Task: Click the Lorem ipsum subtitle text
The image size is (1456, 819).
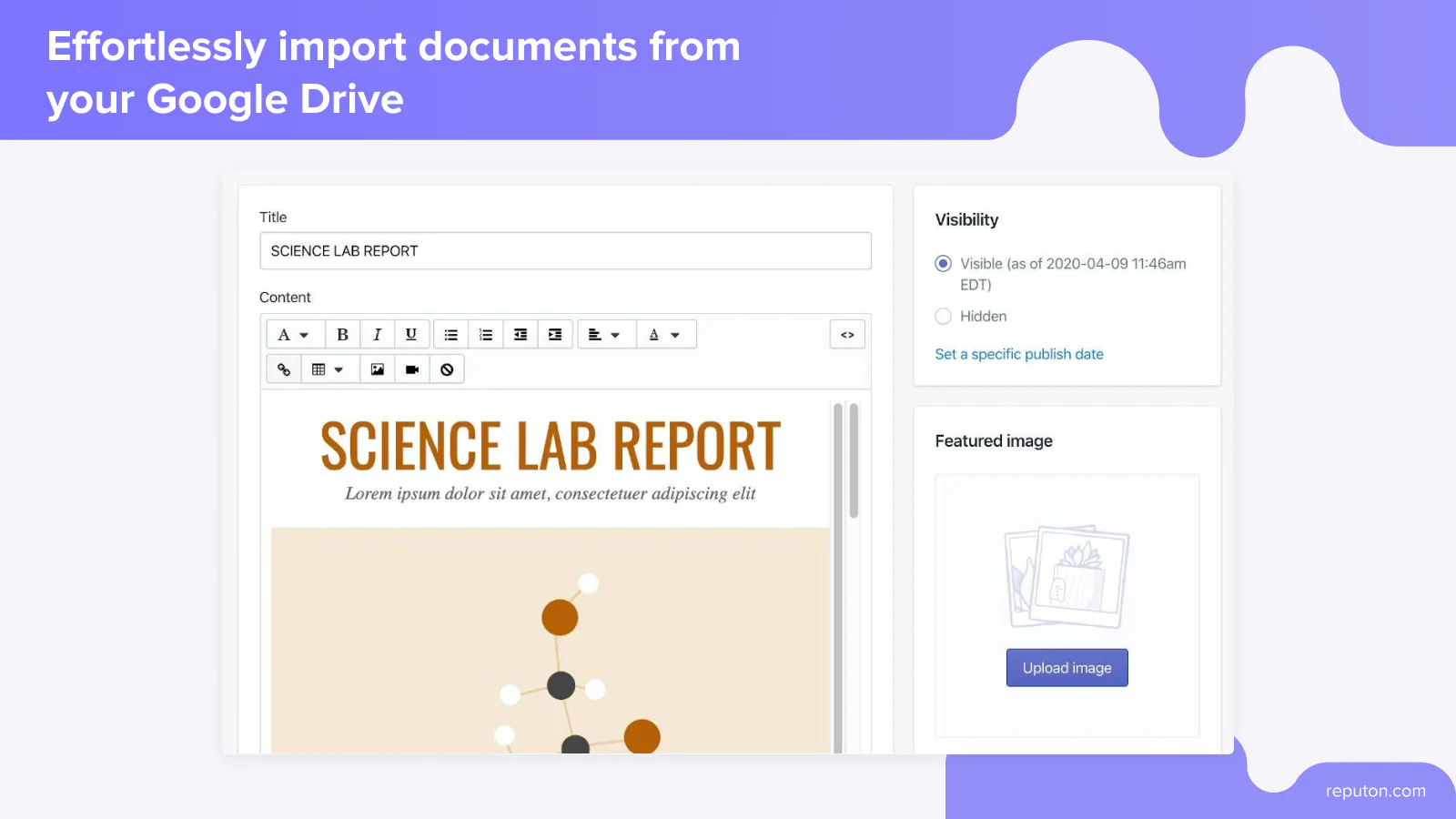Action: coord(551,494)
